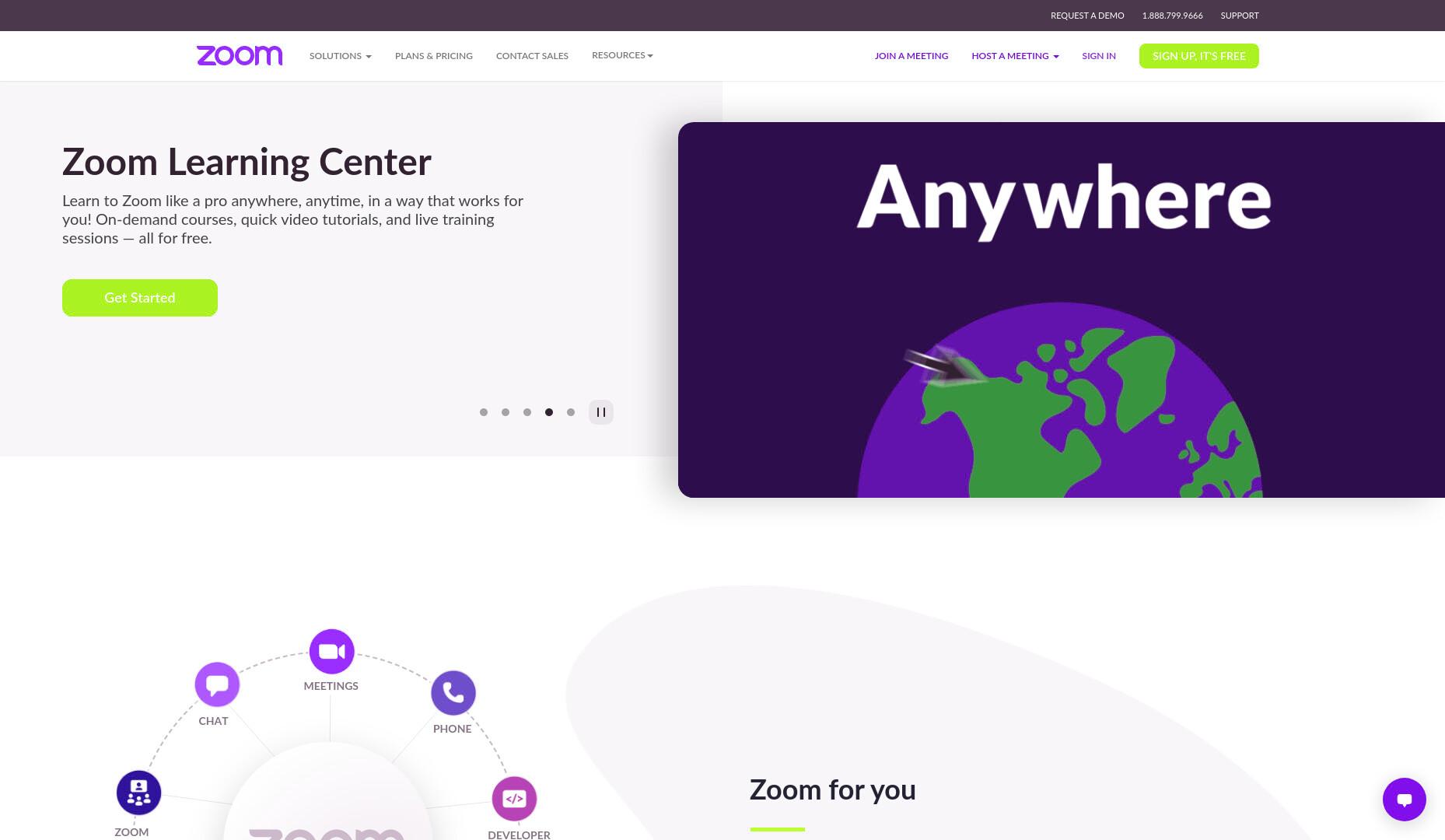Select the second carousel slide dot

[506, 412]
